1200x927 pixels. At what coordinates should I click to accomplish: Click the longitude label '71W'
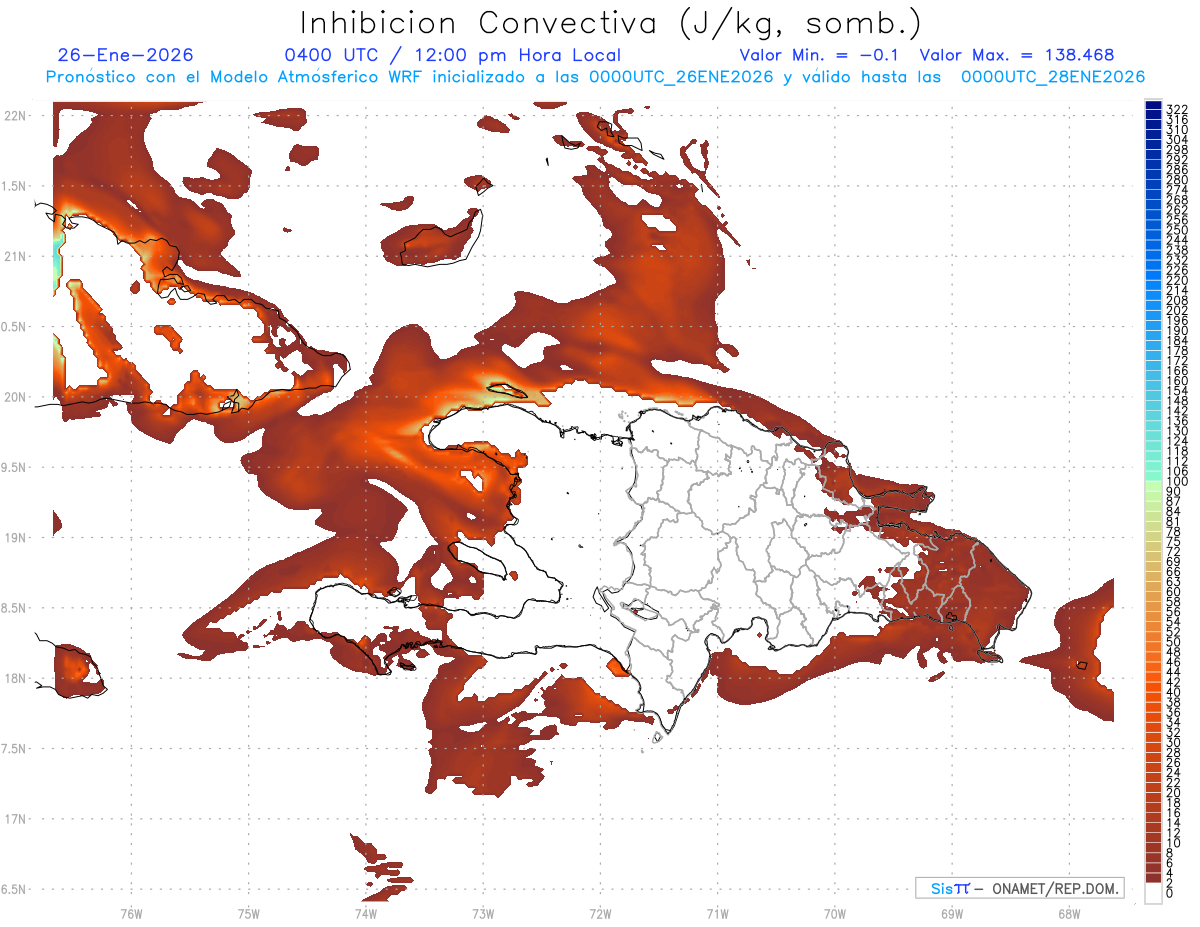pos(717,913)
